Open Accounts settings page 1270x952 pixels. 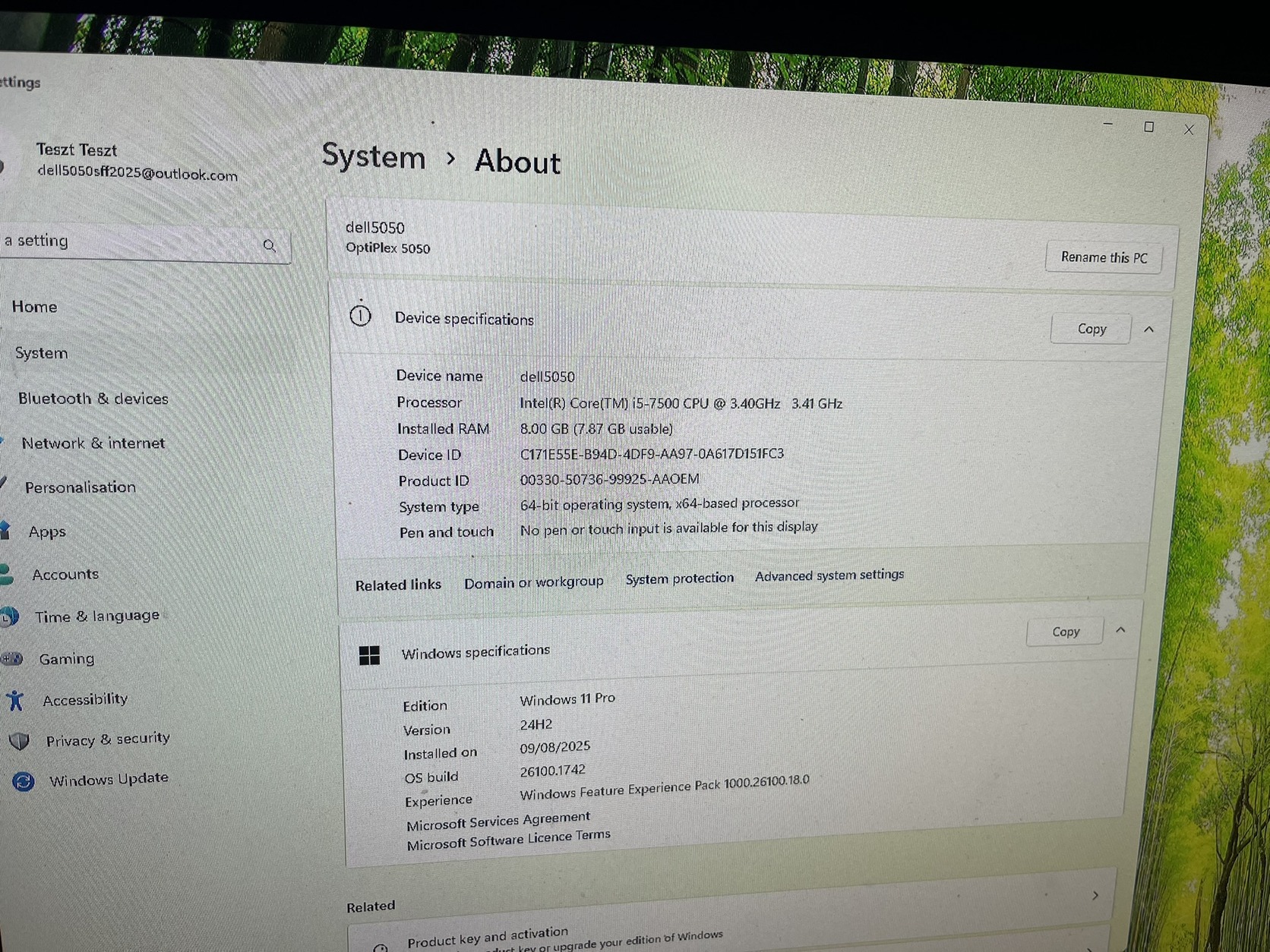click(x=65, y=575)
